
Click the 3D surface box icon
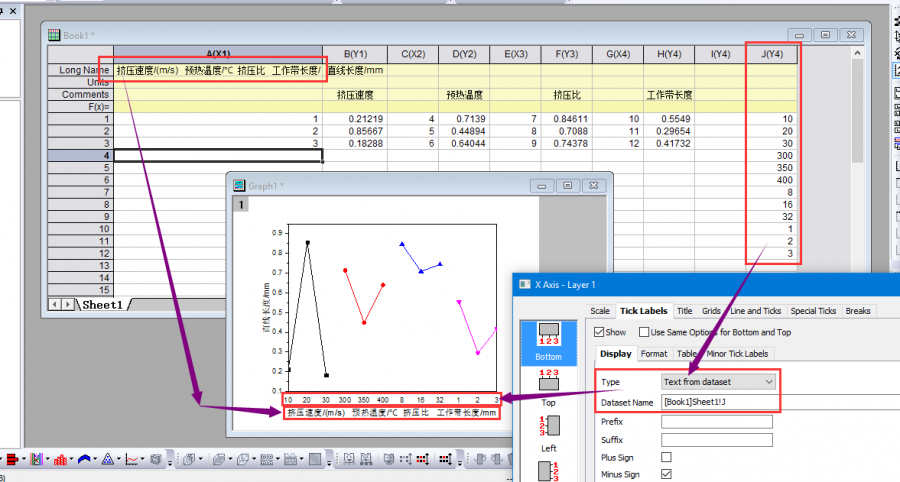(x=219, y=459)
